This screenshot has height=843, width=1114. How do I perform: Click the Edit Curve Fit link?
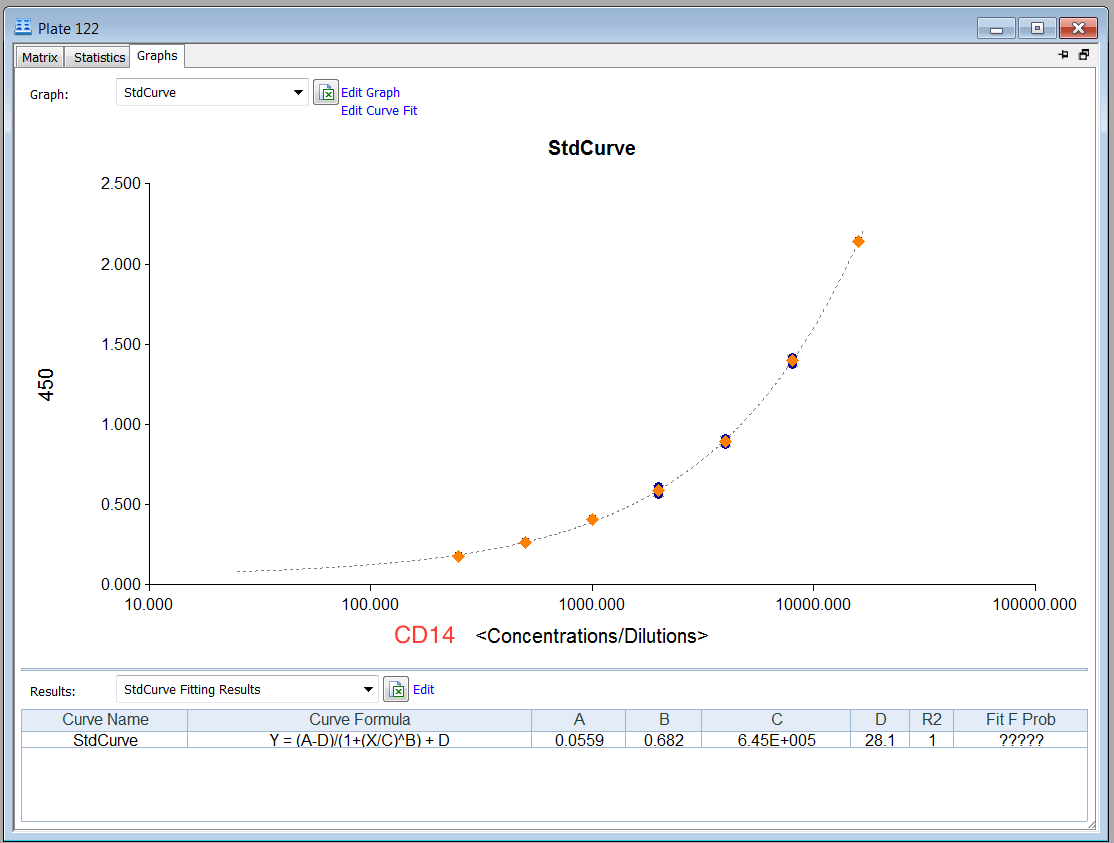pos(379,111)
